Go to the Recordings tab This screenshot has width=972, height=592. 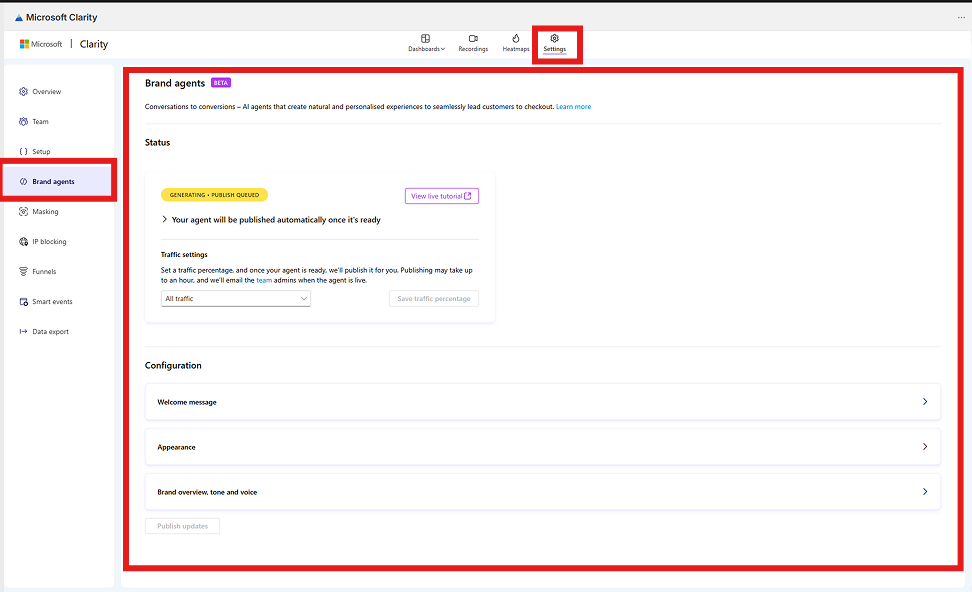[x=473, y=43]
